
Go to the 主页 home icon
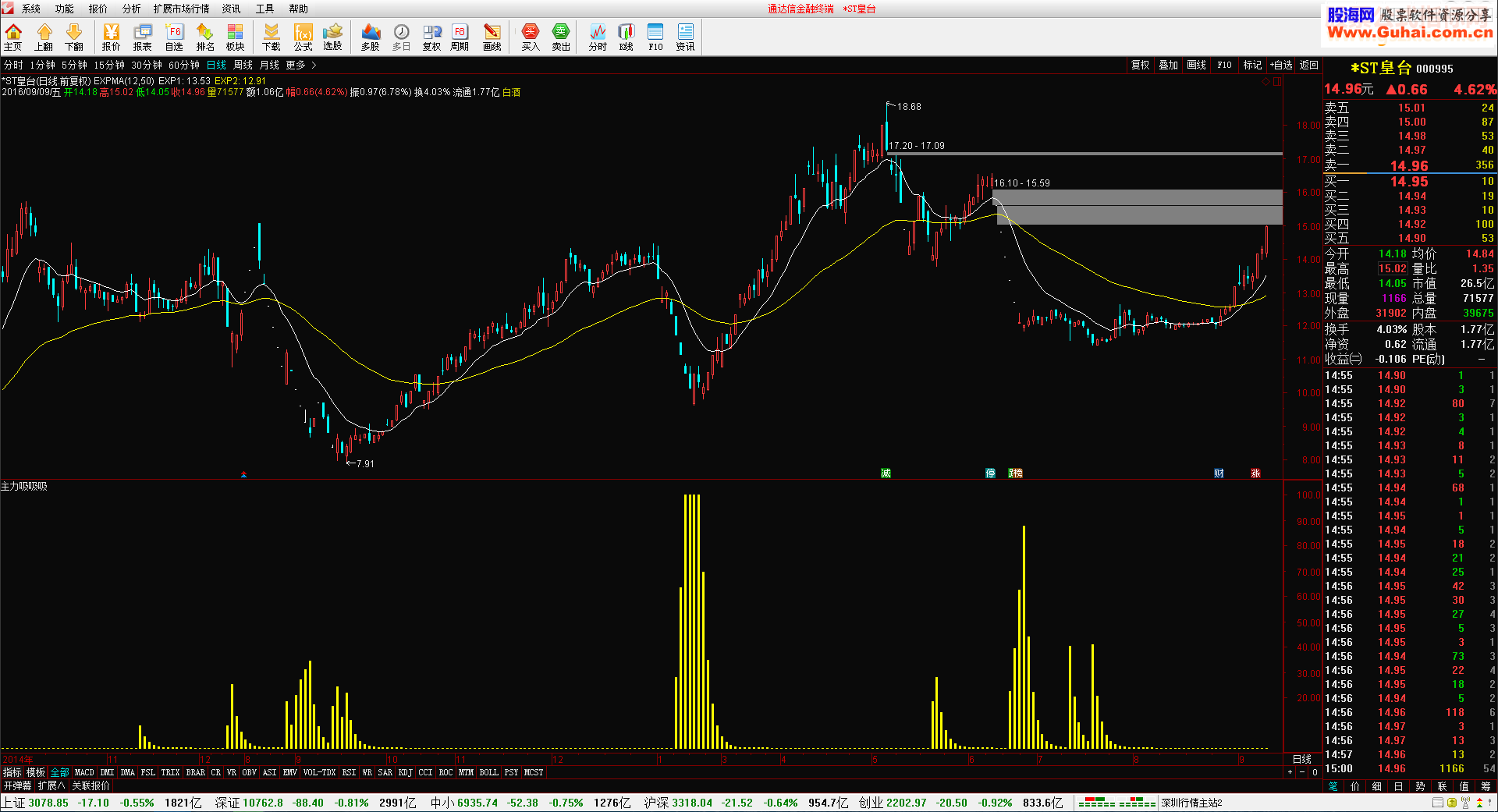13,37
